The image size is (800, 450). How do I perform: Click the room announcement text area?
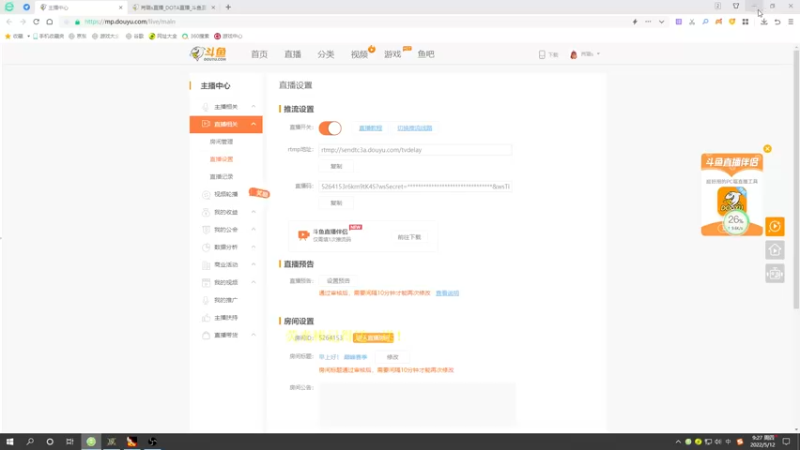click(417, 404)
